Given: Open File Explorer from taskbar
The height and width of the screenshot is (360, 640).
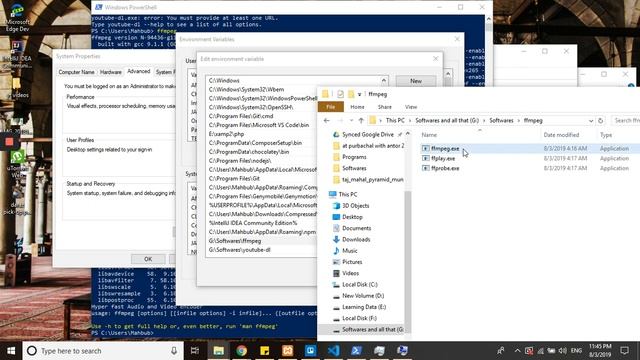Looking at the screenshot, I should point(218,351).
